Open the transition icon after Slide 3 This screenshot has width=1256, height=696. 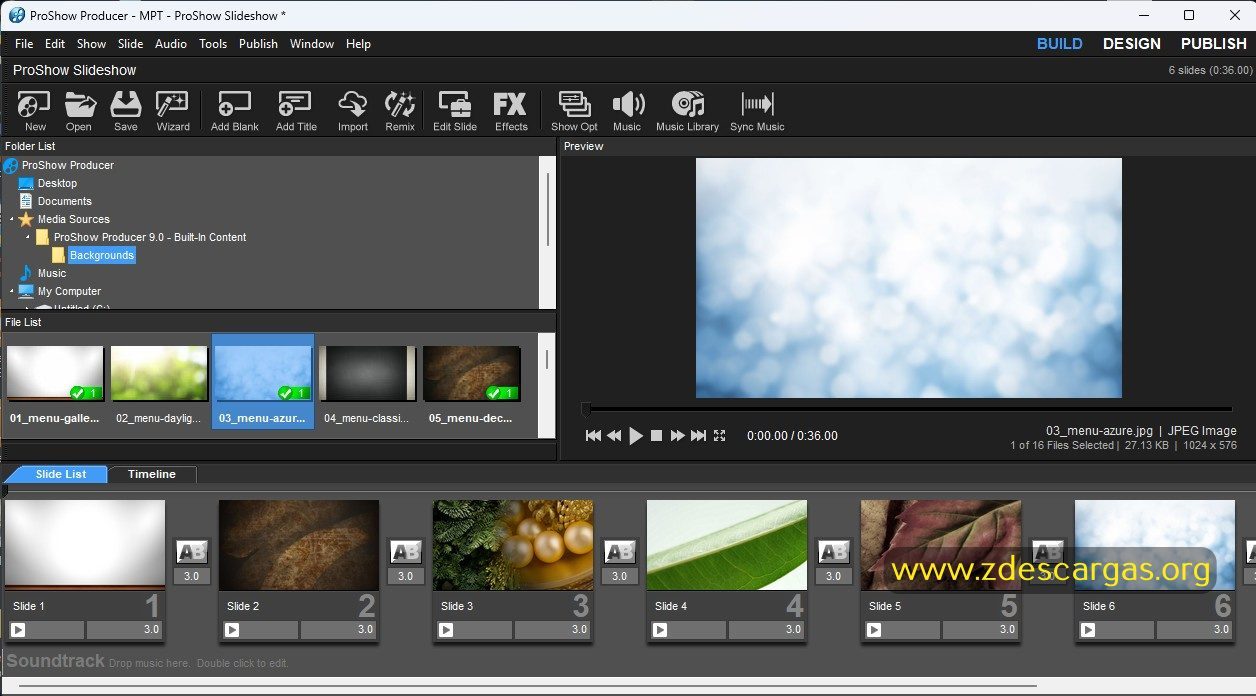tap(619, 552)
